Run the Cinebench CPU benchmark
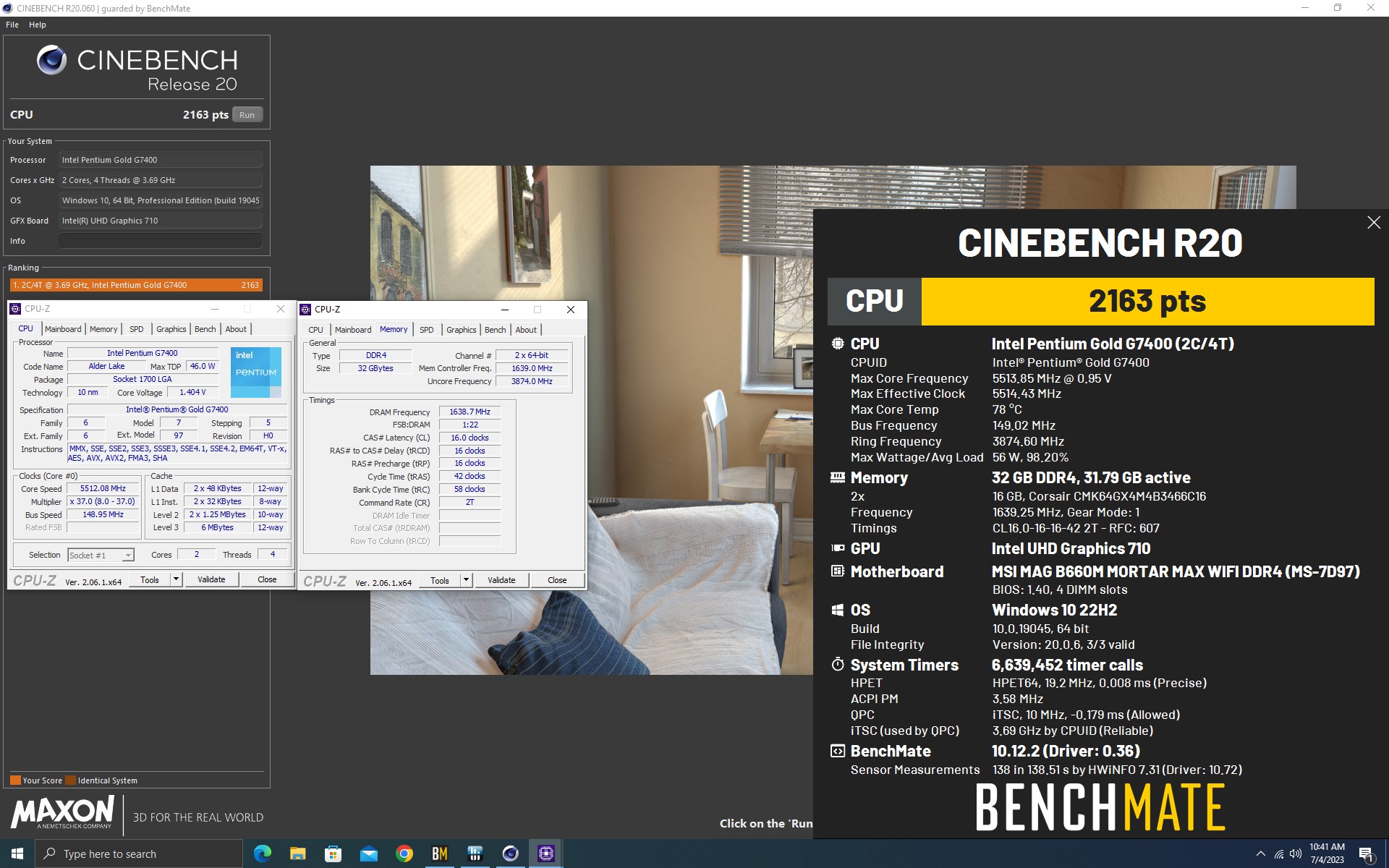Viewport: 1389px width, 868px height. pos(247,115)
